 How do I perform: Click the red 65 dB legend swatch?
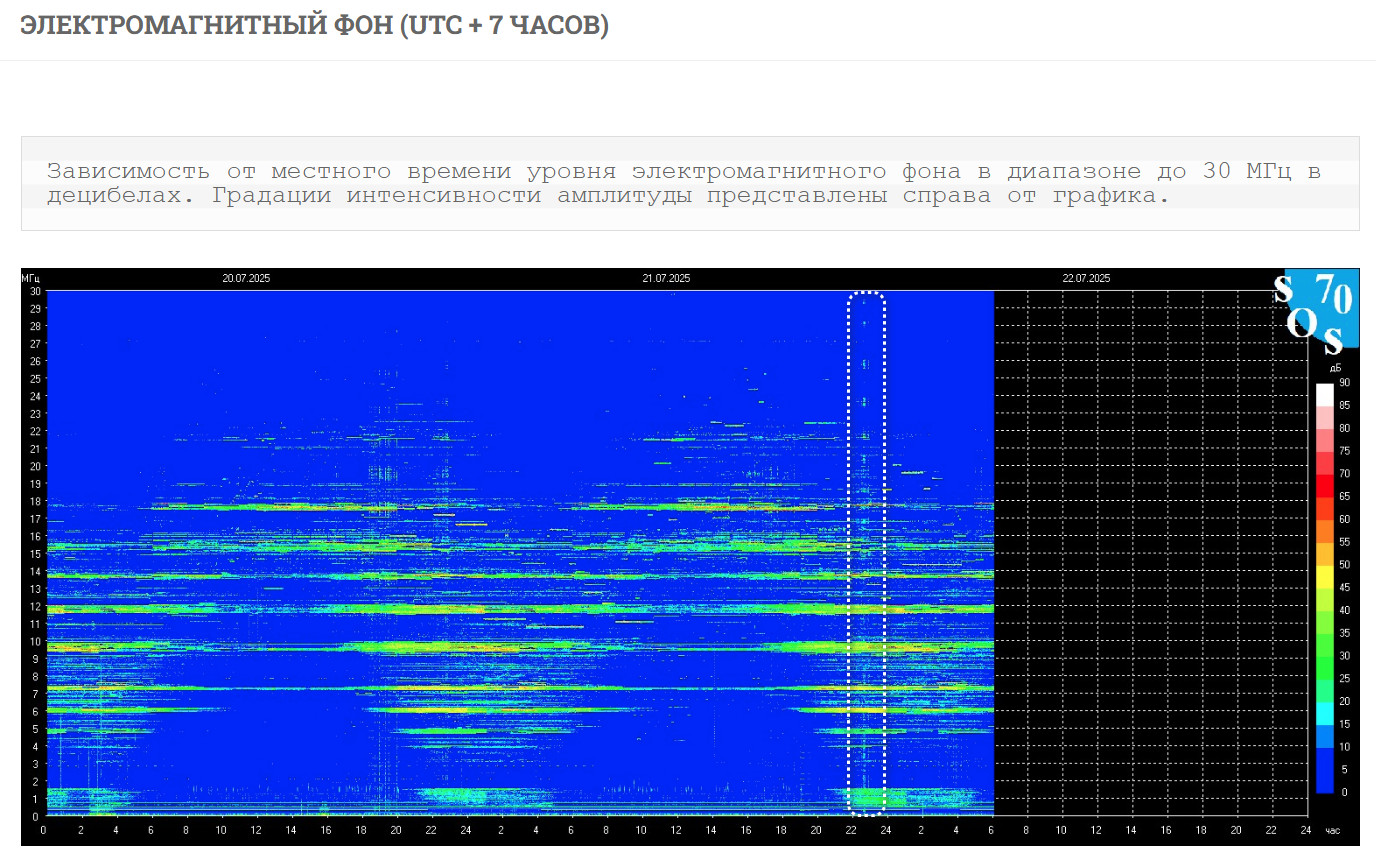(1324, 485)
